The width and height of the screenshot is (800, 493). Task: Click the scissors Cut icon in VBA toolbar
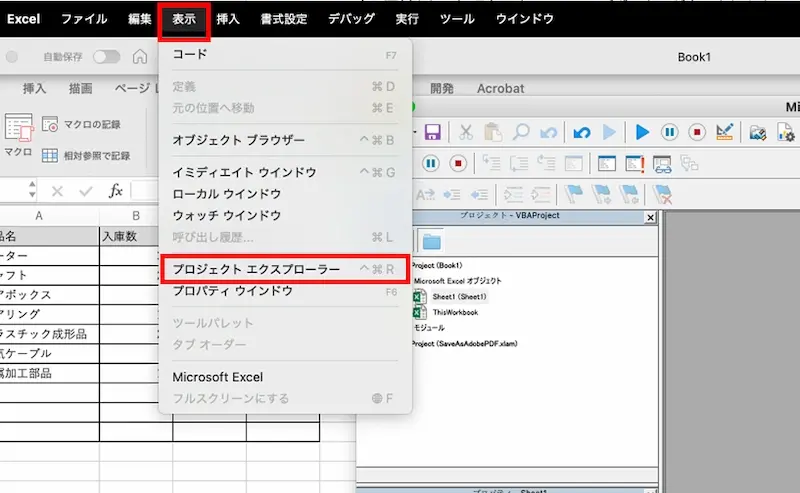coord(465,132)
